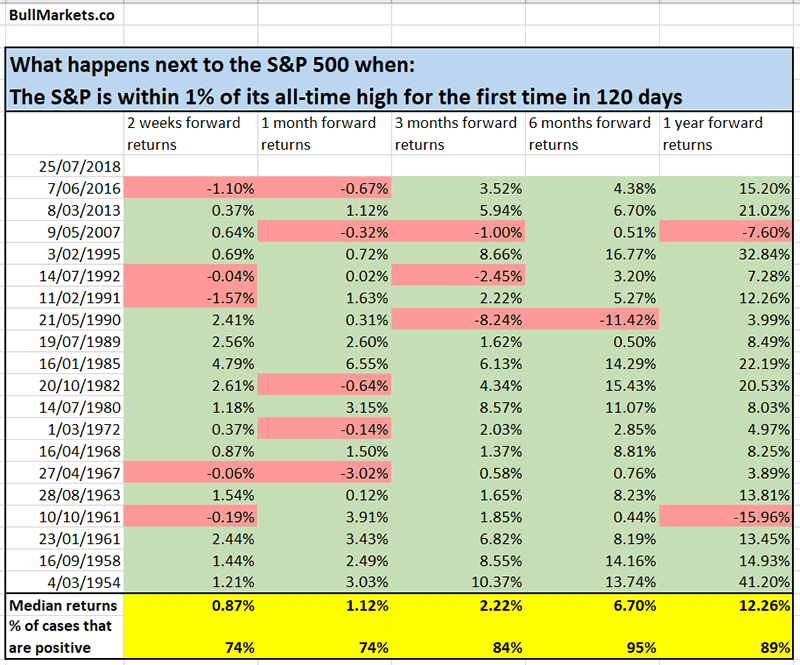This screenshot has width=800, height=665.
Task: Select the 84% positive cases cell
Action: pos(457,647)
